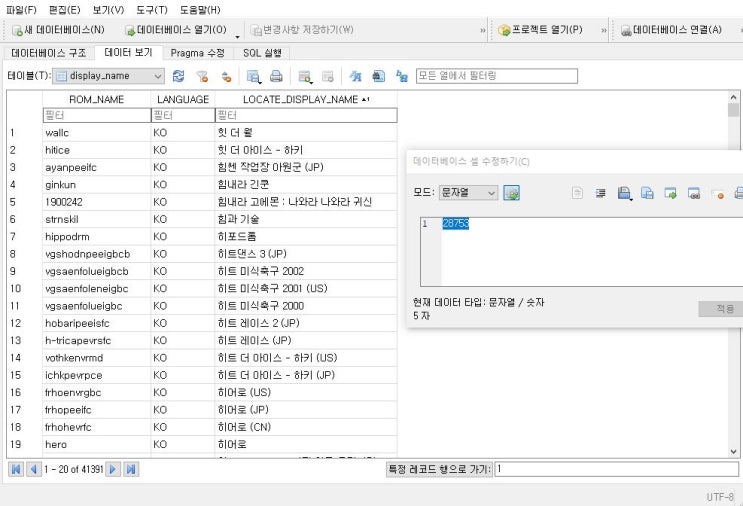The image size is (743, 506).
Task: Switch to the 데이터베이스 구조 tab
Action: tap(49, 53)
